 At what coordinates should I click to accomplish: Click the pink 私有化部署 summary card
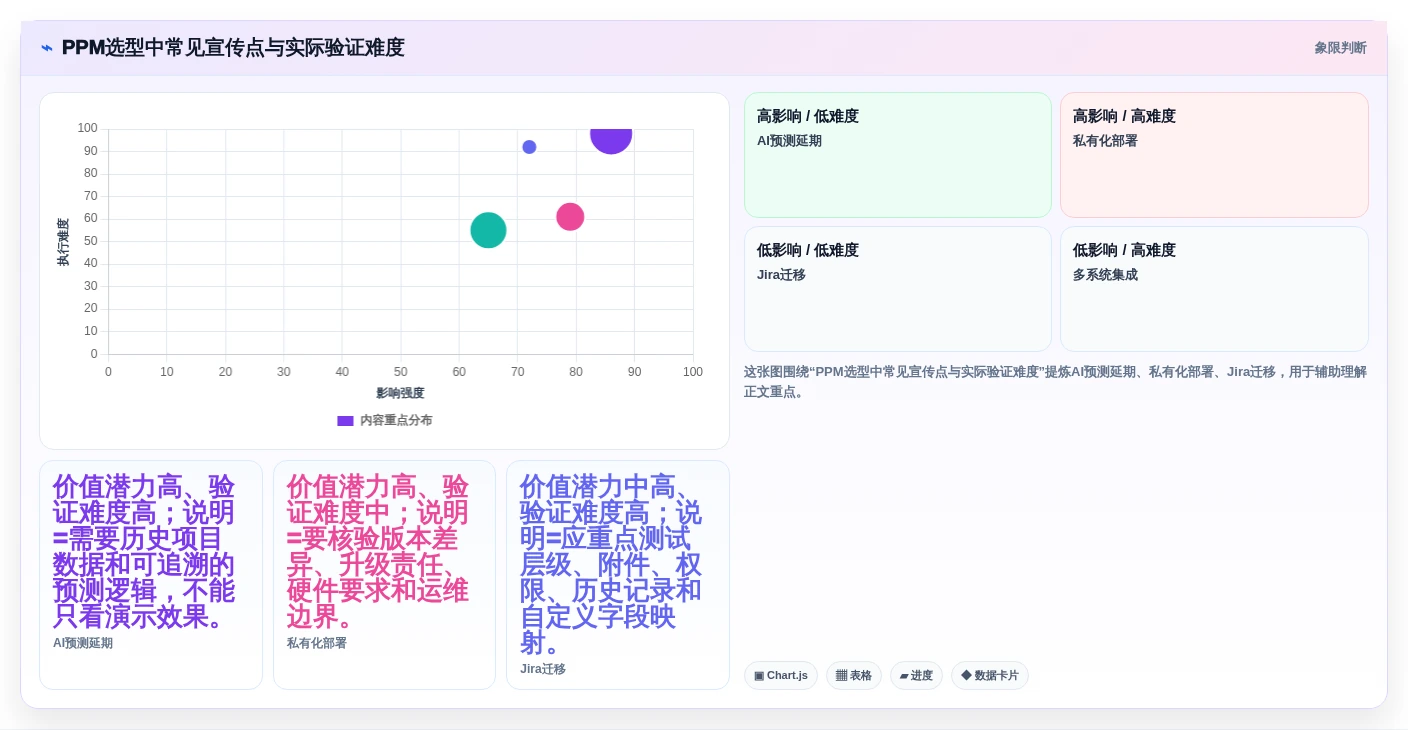pos(384,575)
